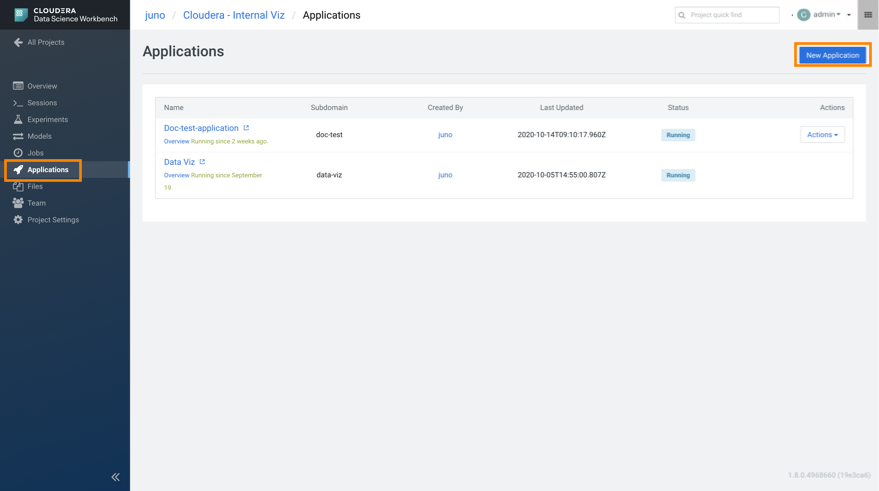Viewport: 879px width, 491px height.
Task: Open the Doc-test-application link
Action: pos(201,128)
